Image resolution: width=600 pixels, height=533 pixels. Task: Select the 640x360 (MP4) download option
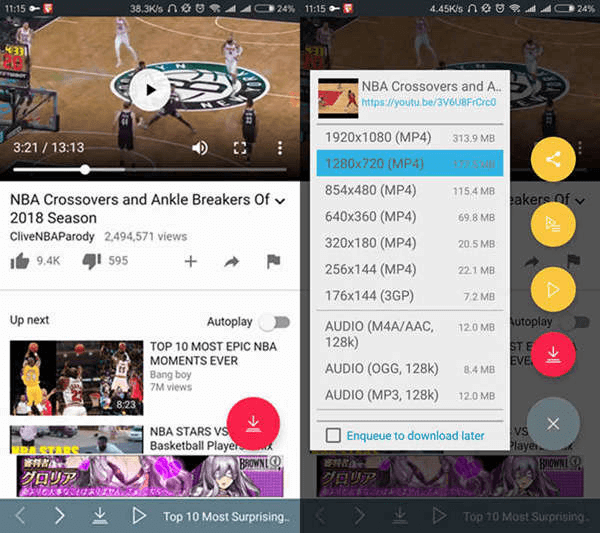click(x=410, y=217)
